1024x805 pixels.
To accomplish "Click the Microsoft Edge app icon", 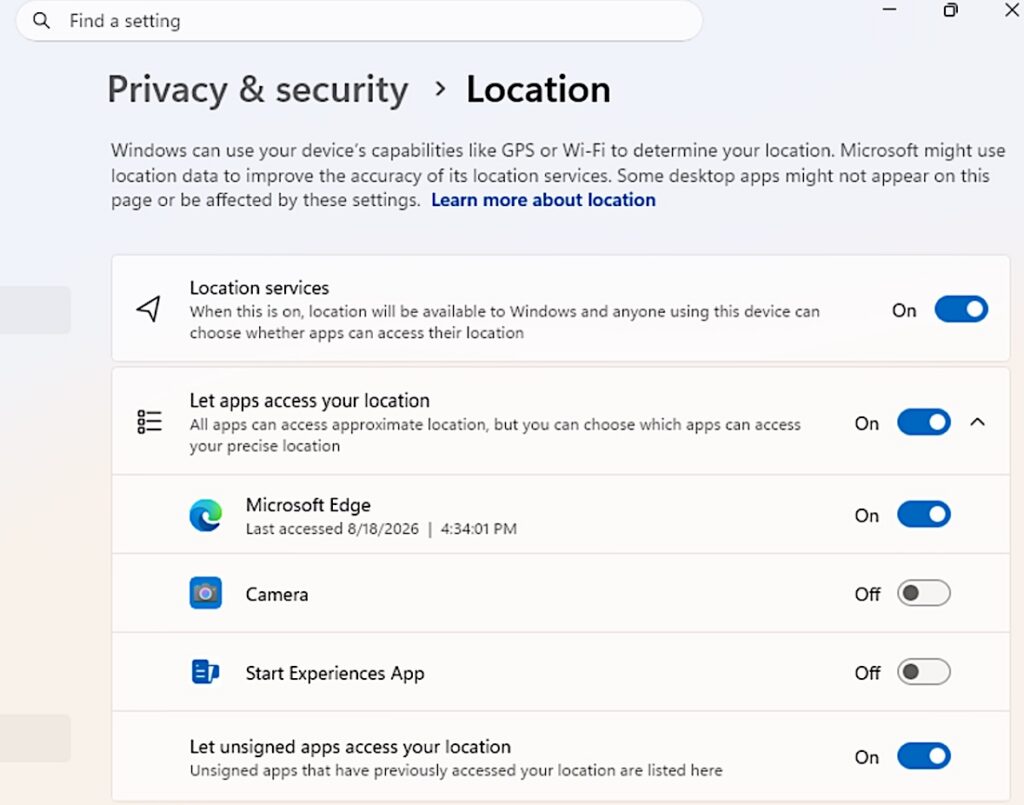I will (206, 514).
